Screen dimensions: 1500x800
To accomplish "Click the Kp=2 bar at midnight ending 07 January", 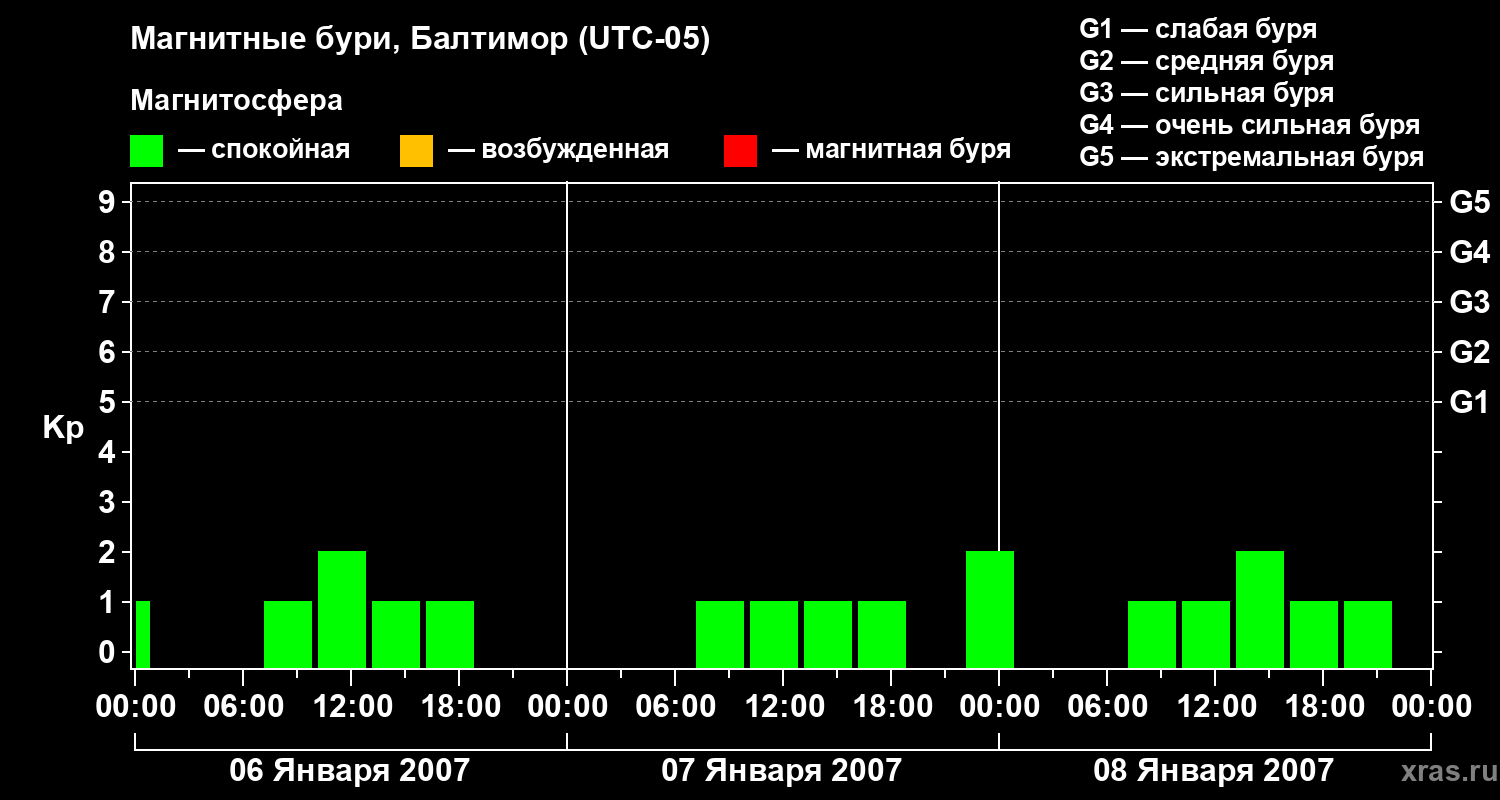I will coord(990,609).
